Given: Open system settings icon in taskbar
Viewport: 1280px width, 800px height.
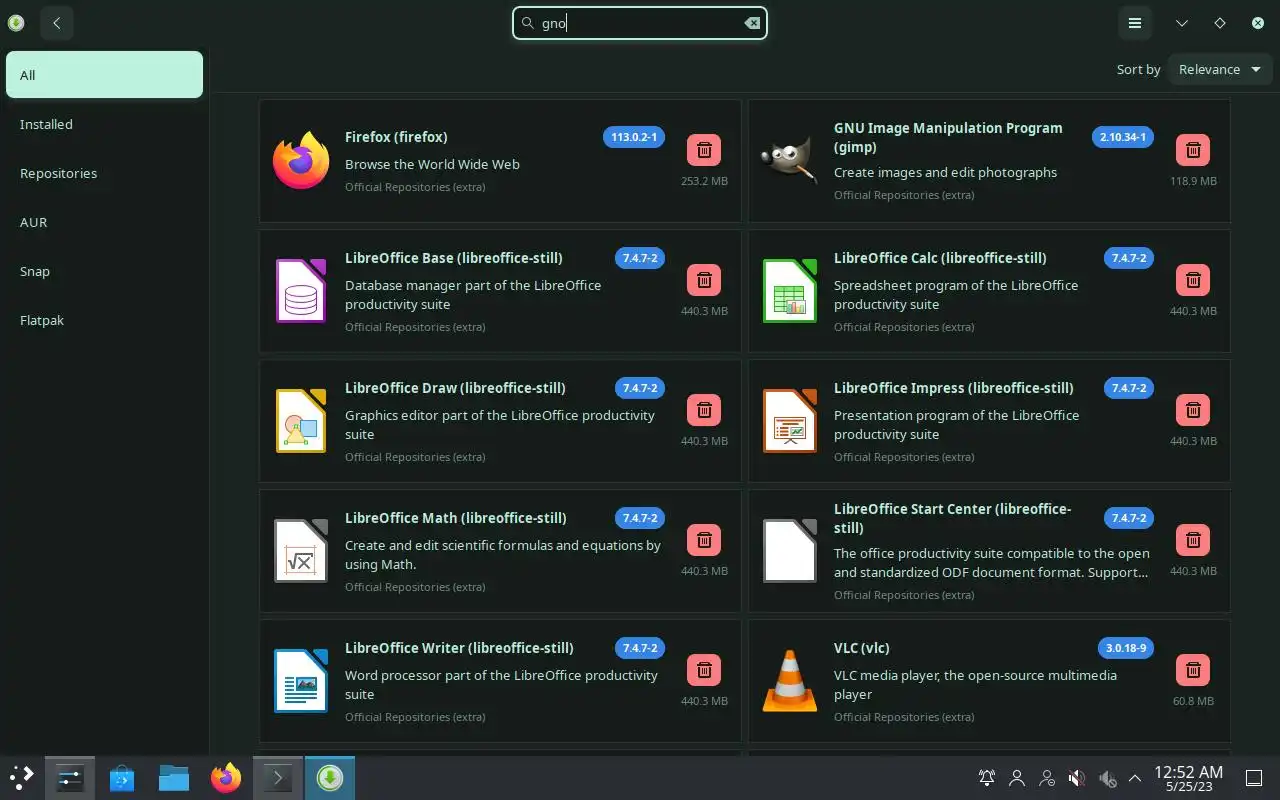Looking at the screenshot, I should (x=70, y=778).
